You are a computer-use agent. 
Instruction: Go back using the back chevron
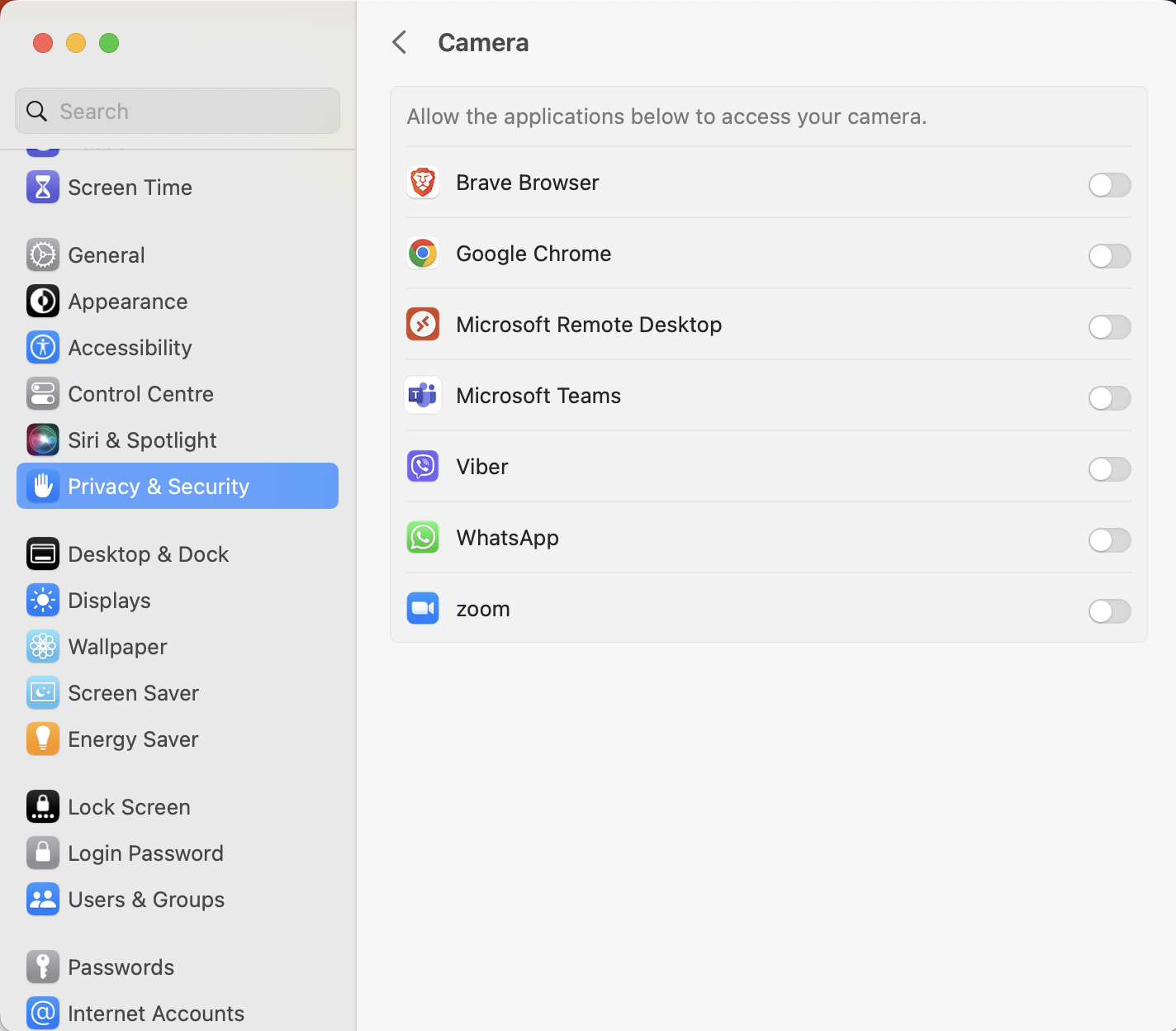coord(400,41)
